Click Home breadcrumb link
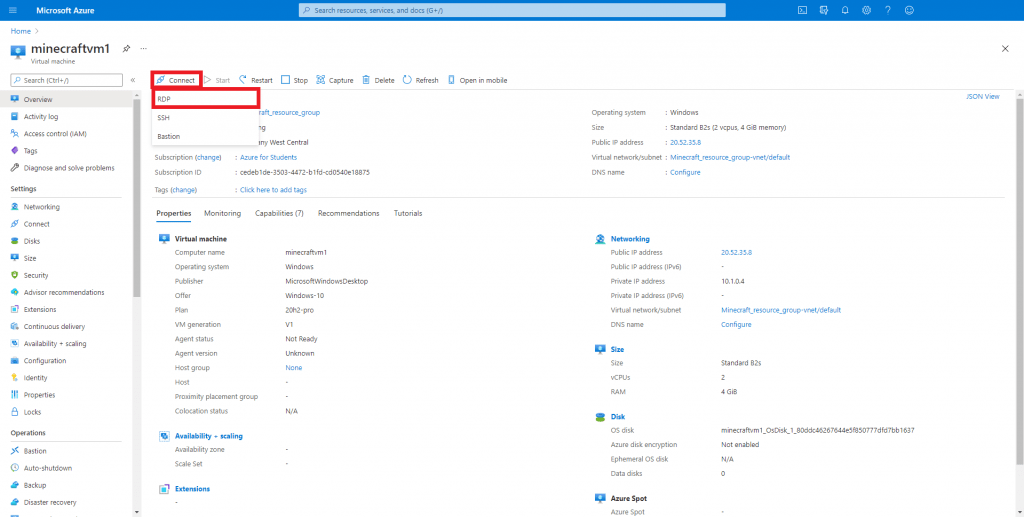Image resolution: width=1024 pixels, height=517 pixels. 20,31
